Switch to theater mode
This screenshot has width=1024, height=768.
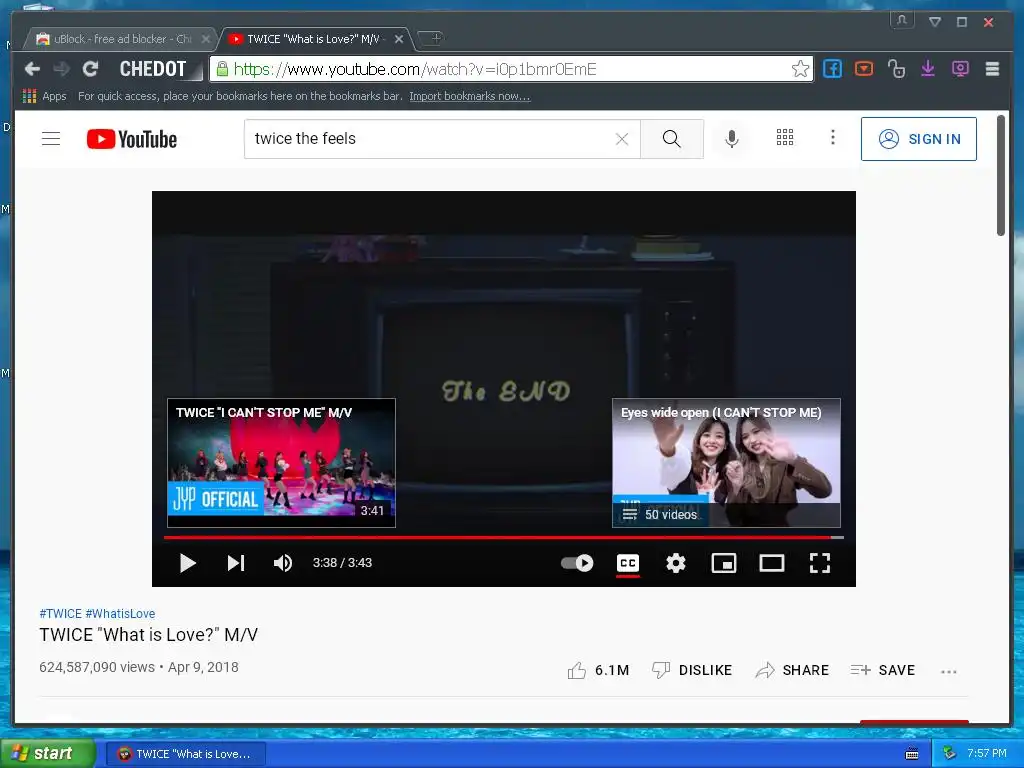pos(772,563)
